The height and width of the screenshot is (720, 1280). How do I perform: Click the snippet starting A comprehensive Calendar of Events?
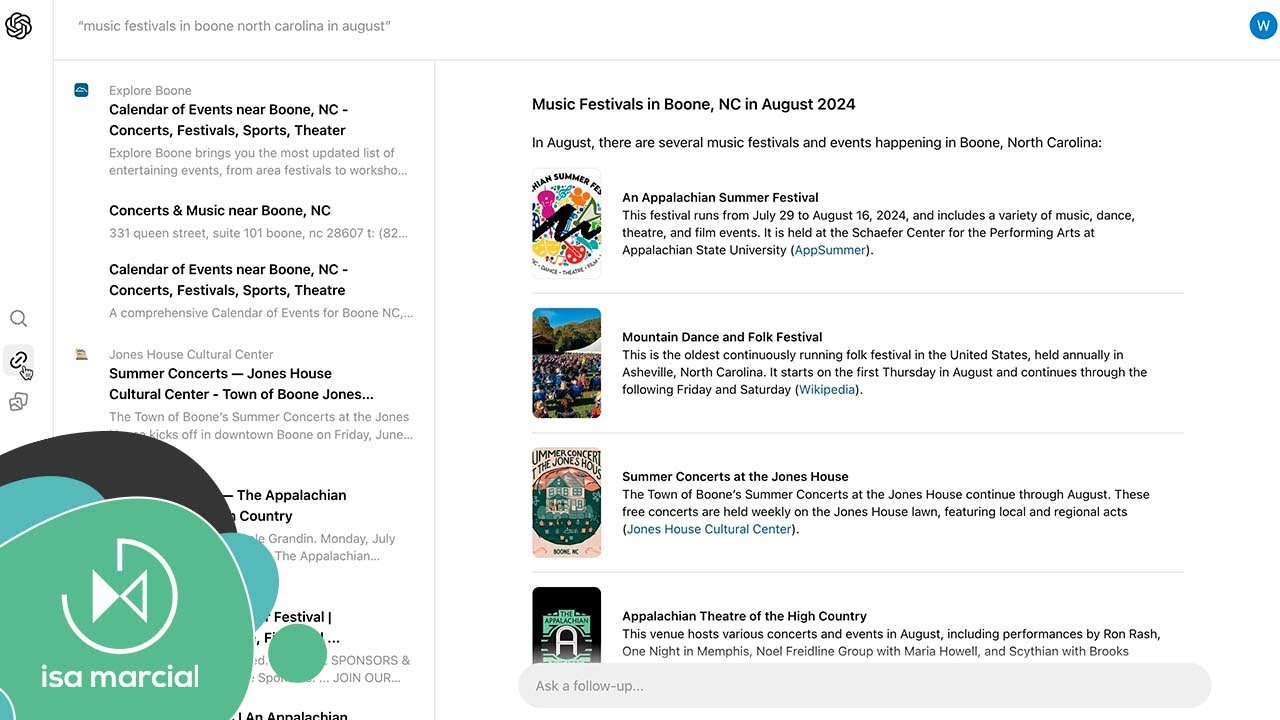coord(261,313)
